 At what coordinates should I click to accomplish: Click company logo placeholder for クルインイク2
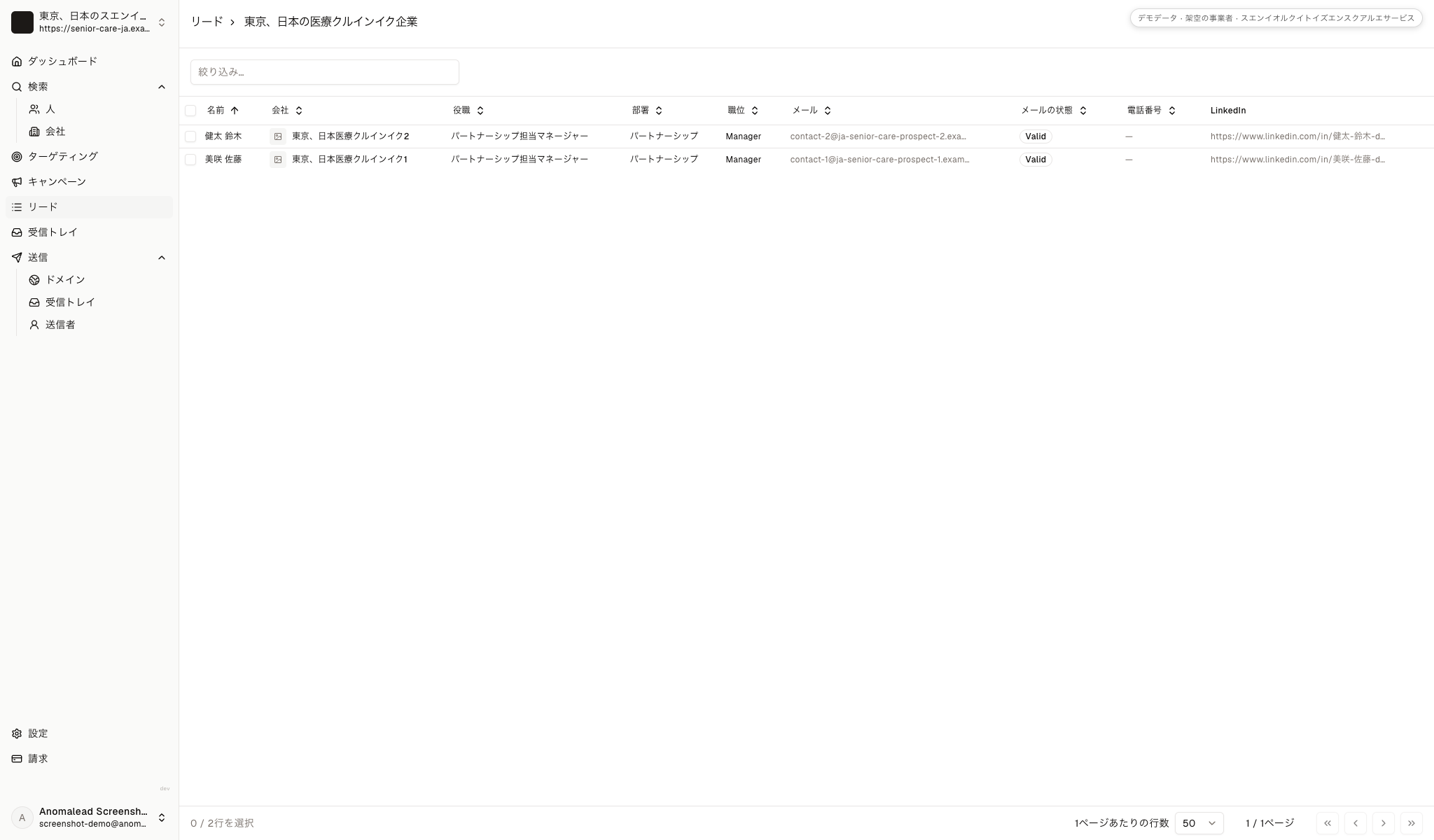tap(278, 136)
